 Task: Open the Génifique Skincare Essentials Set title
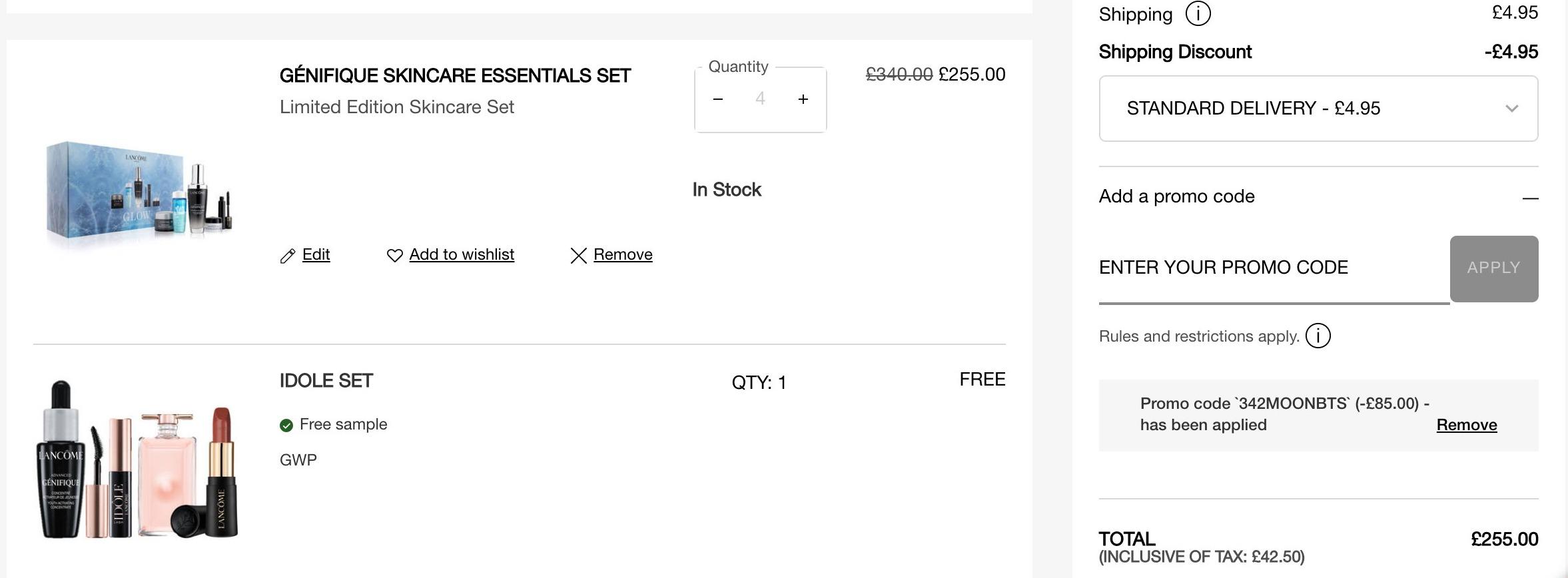click(x=455, y=76)
